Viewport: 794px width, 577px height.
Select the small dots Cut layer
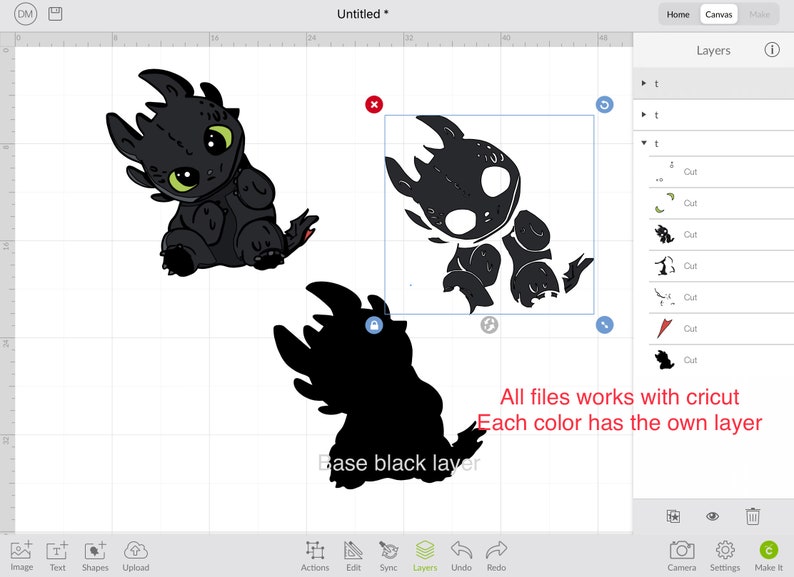point(721,172)
